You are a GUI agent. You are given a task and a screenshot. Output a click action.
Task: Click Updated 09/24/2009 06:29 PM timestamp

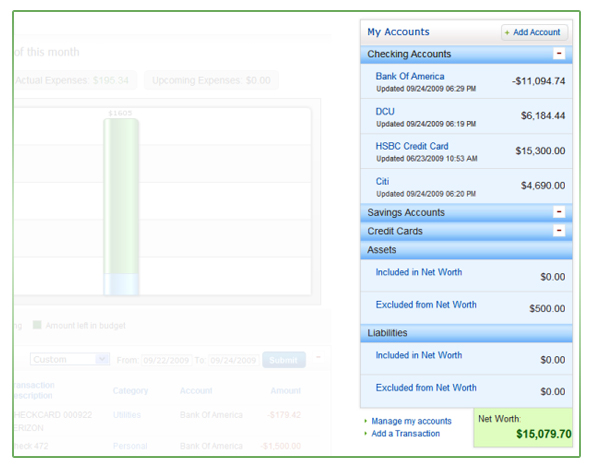pos(426,89)
